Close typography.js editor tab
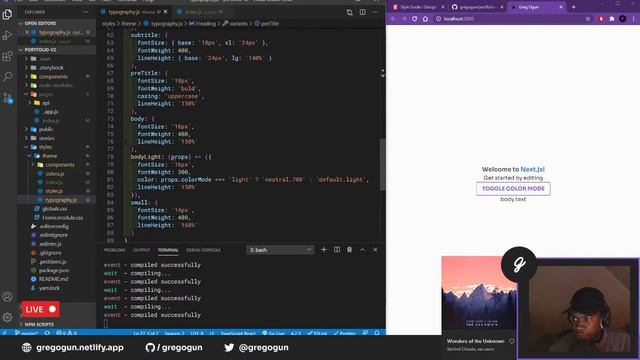640x360 pixels. 165,12
